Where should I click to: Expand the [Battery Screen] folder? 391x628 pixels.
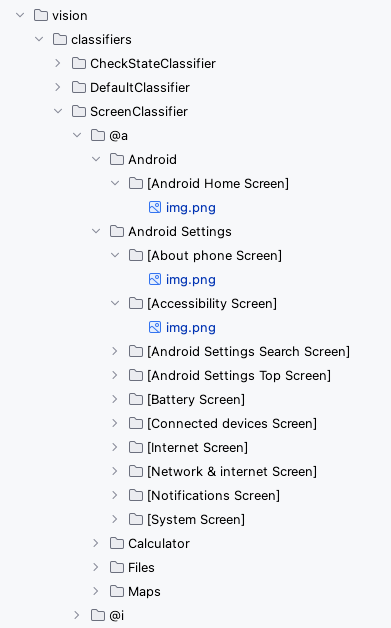coord(115,399)
